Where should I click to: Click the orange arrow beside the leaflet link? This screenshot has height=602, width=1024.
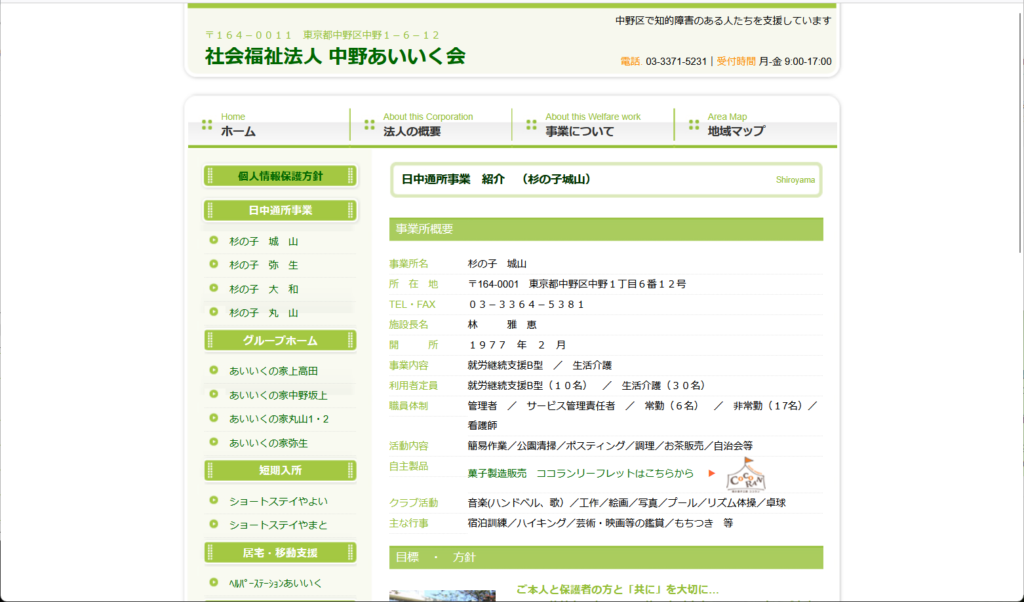tap(712, 473)
